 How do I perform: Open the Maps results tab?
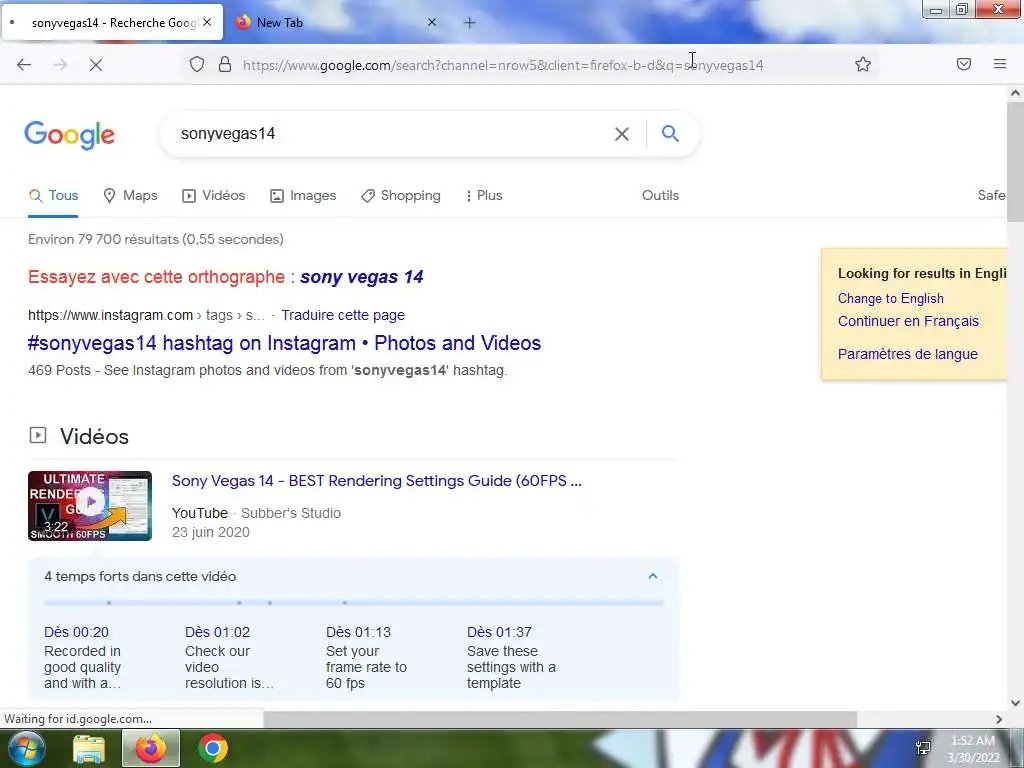click(131, 195)
